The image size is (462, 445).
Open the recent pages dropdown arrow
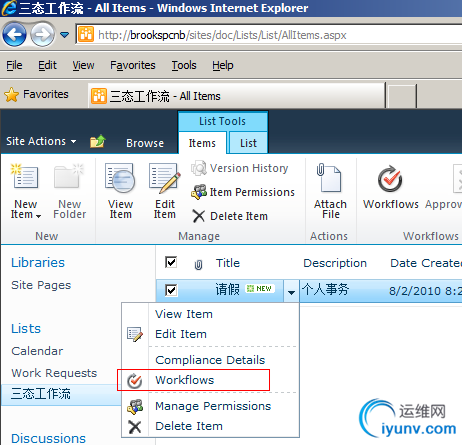pyautogui.click(x=64, y=35)
